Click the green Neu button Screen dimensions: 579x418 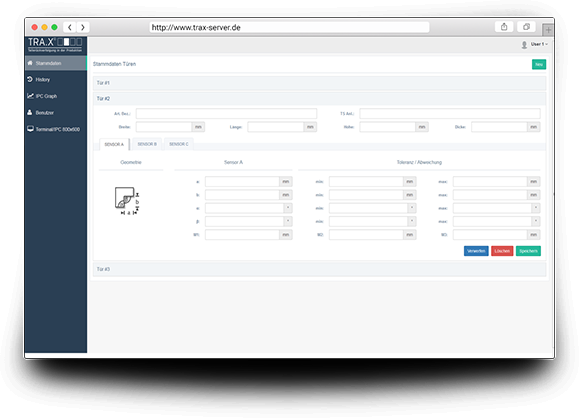(x=539, y=64)
